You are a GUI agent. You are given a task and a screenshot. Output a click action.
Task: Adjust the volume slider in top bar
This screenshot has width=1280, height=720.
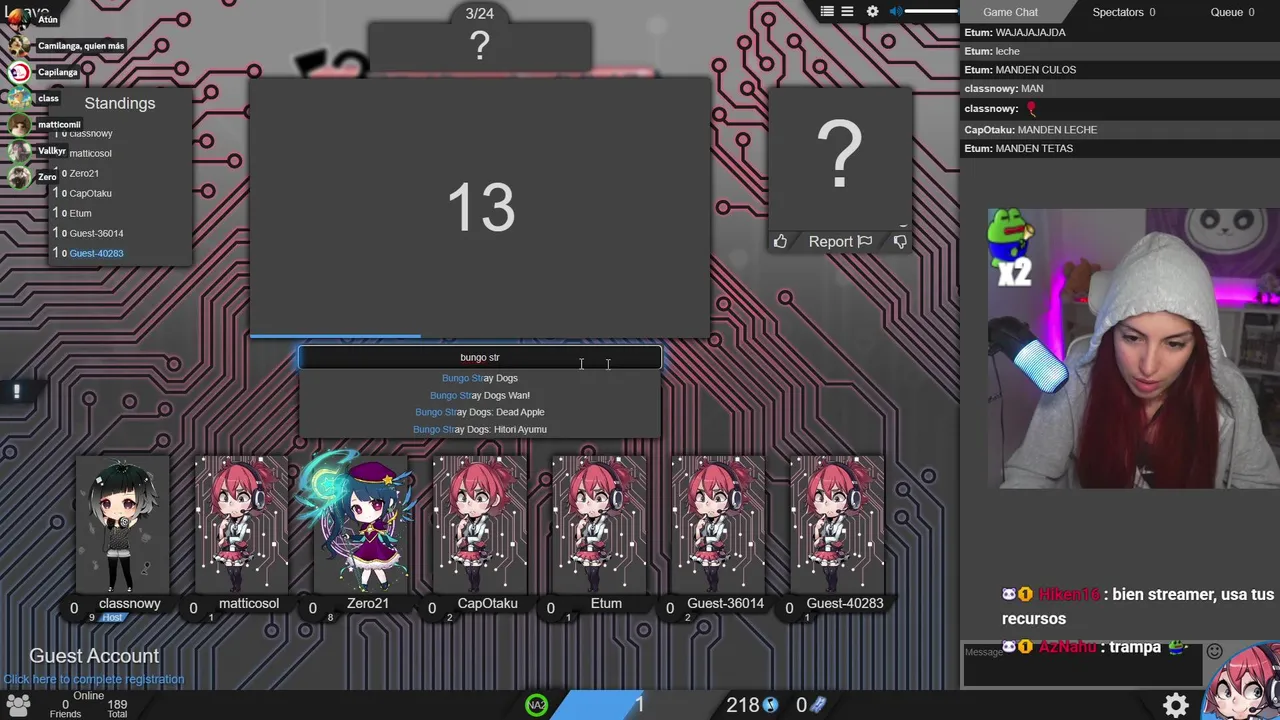[931, 11]
